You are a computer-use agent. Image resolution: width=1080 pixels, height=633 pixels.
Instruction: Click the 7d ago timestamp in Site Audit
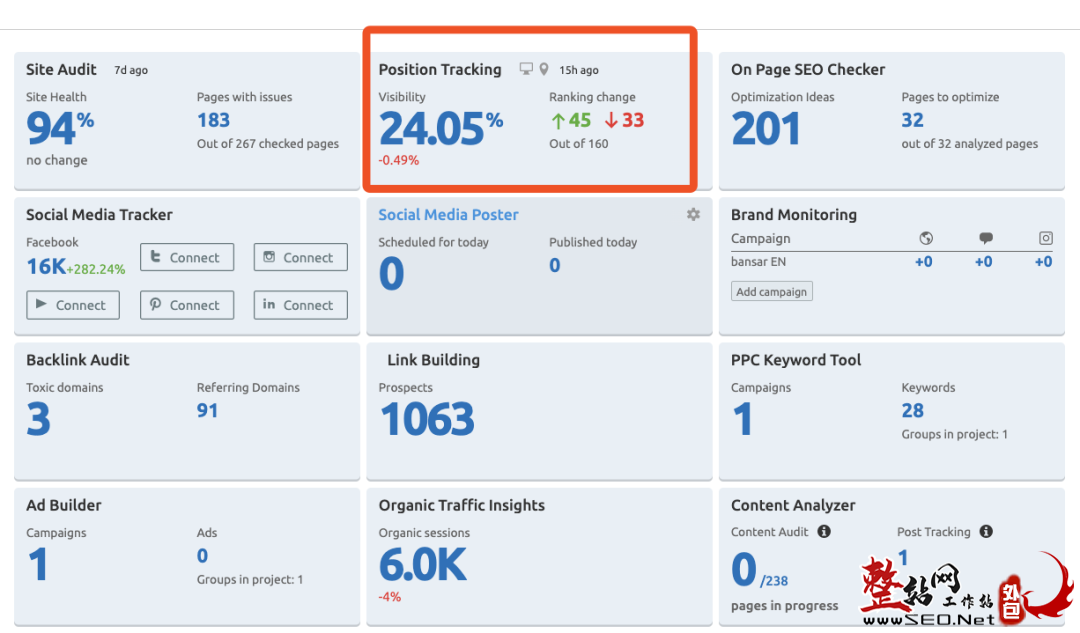[131, 70]
